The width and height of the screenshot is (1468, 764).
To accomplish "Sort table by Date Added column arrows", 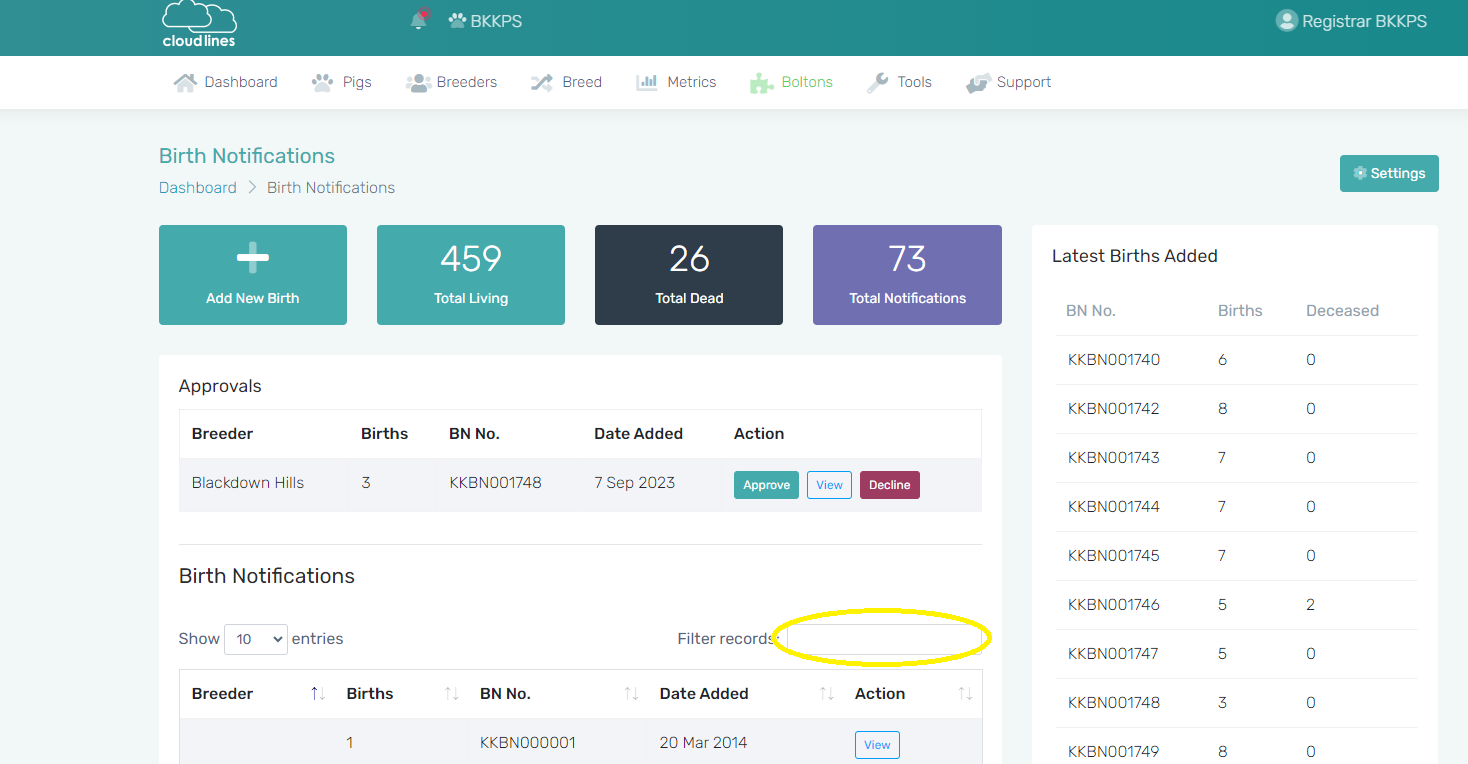I will [x=827, y=694].
